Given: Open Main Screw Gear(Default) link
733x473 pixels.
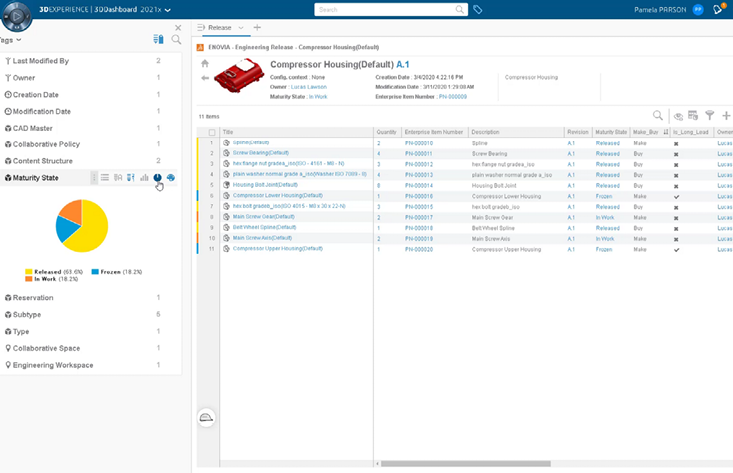Looking at the screenshot, I should [x=264, y=217].
